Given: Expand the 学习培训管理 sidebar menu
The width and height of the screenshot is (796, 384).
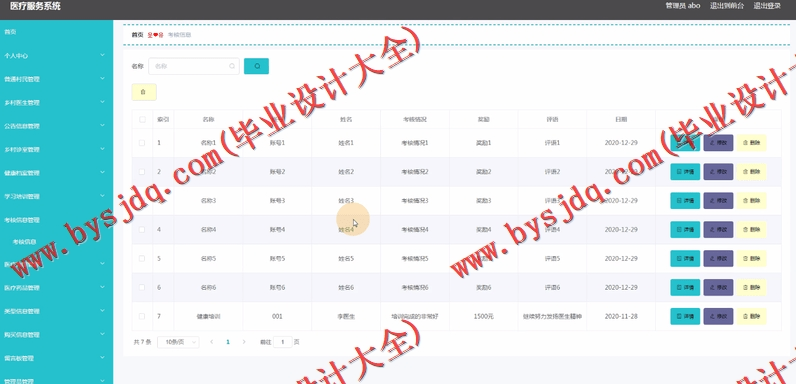Looking at the screenshot, I should click(56, 197).
